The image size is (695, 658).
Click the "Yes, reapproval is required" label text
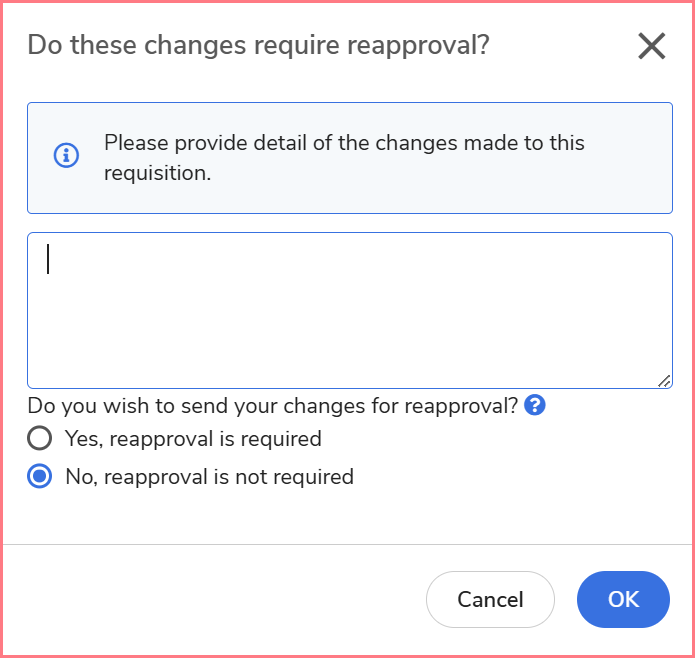(193, 438)
